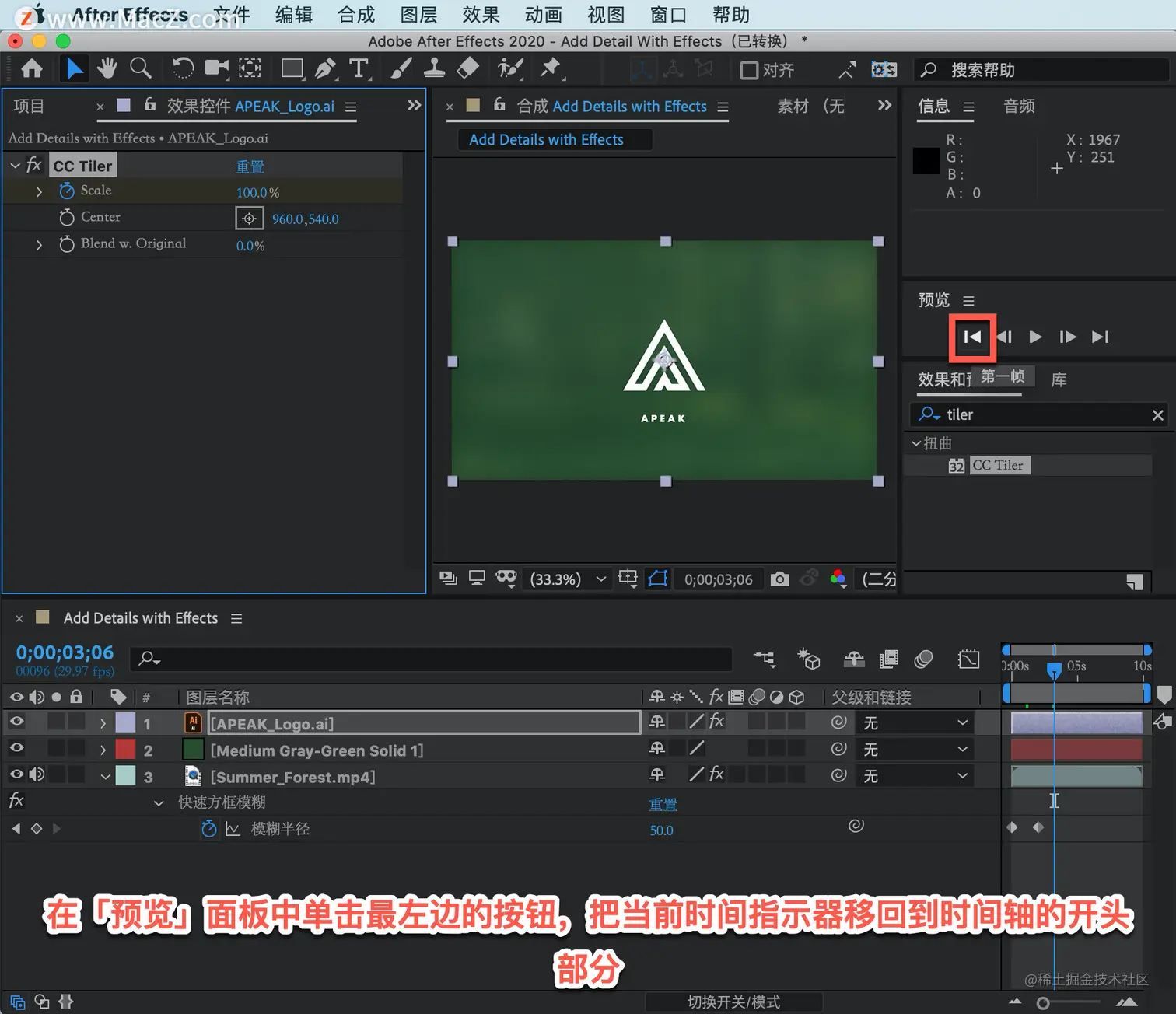Select the Zoom magnifier tool
1176x1014 pixels.
coord(141,69)
